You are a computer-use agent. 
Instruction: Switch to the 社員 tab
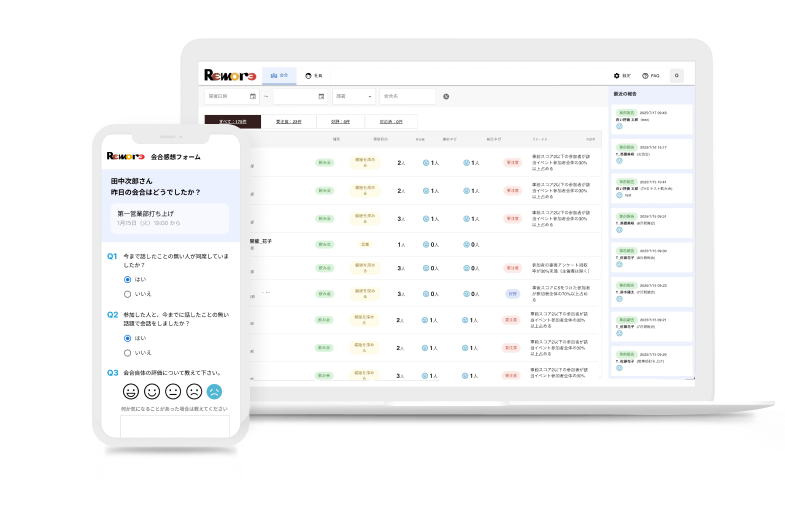pyautogui.click(x=313, y=75)
